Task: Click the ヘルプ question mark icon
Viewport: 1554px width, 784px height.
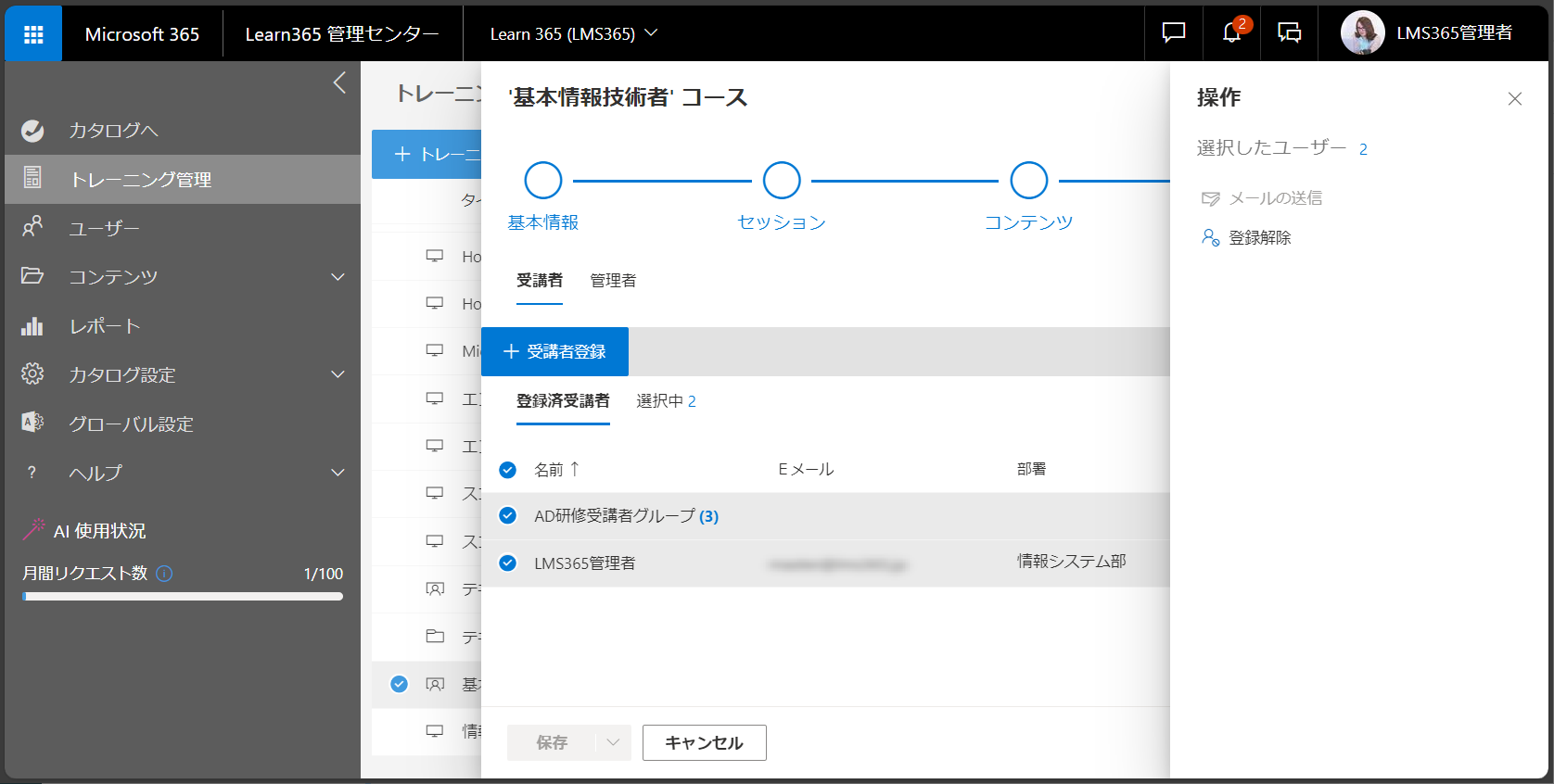Action: click(x=32, y=473)
